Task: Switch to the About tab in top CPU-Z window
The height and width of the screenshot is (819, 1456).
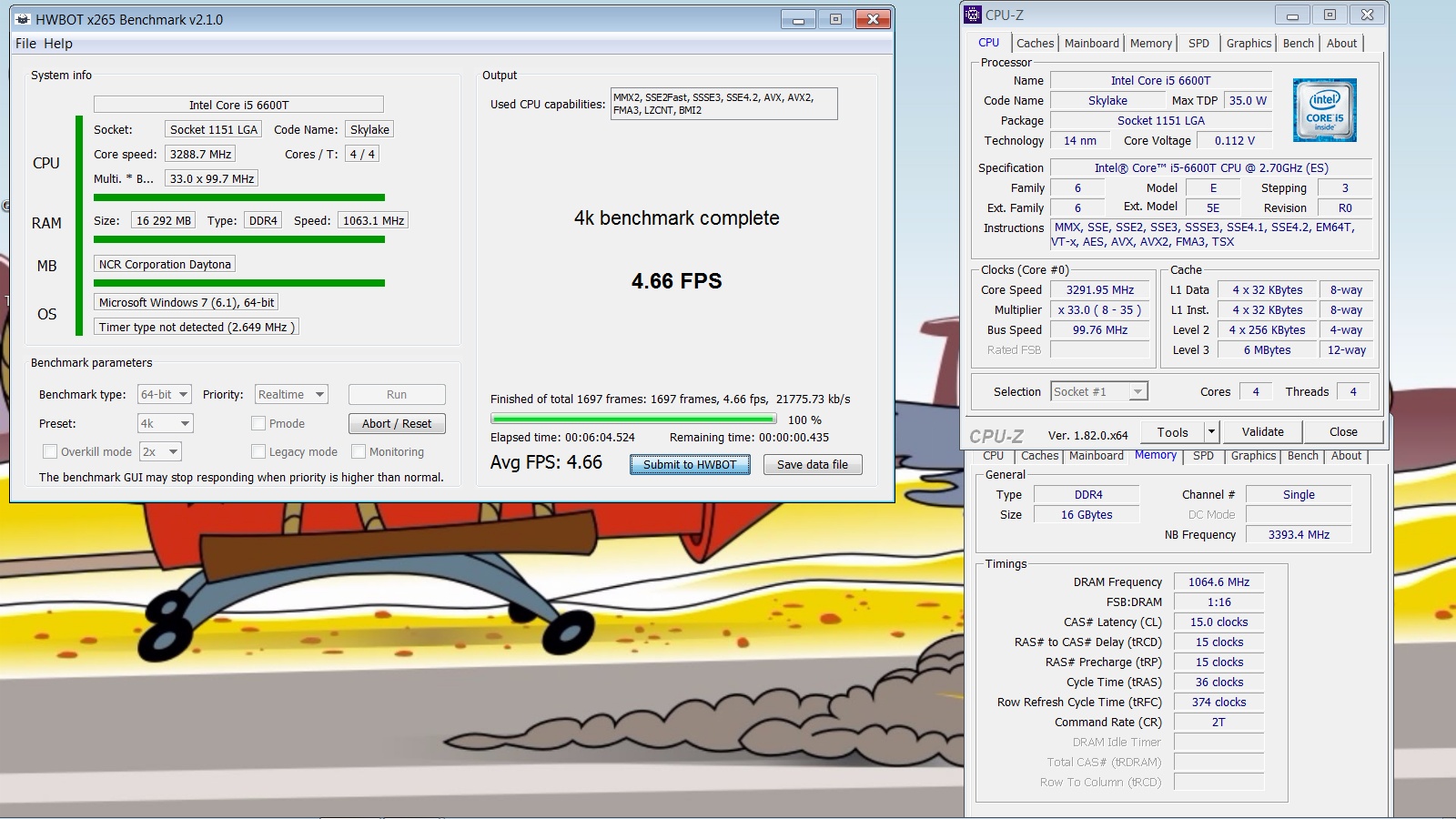Action: coord(1341,43)
